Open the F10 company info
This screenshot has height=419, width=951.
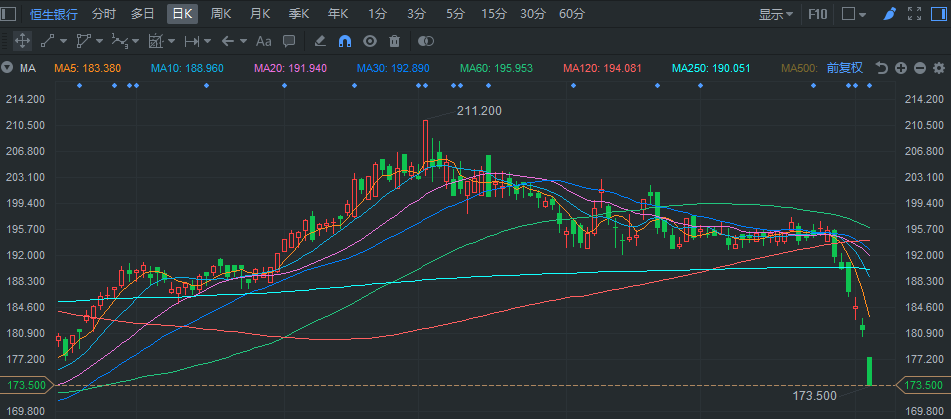click(818, 13)
